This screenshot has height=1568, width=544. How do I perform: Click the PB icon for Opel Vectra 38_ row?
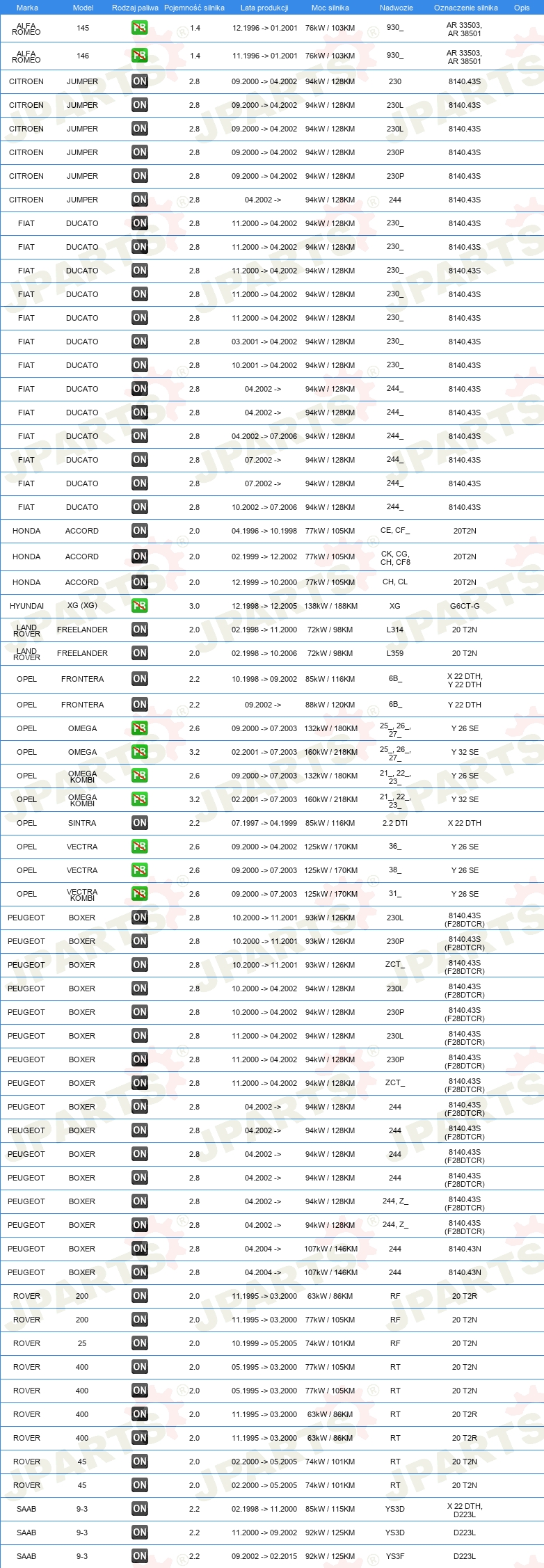pyautogui.click(x=139, y=870)
